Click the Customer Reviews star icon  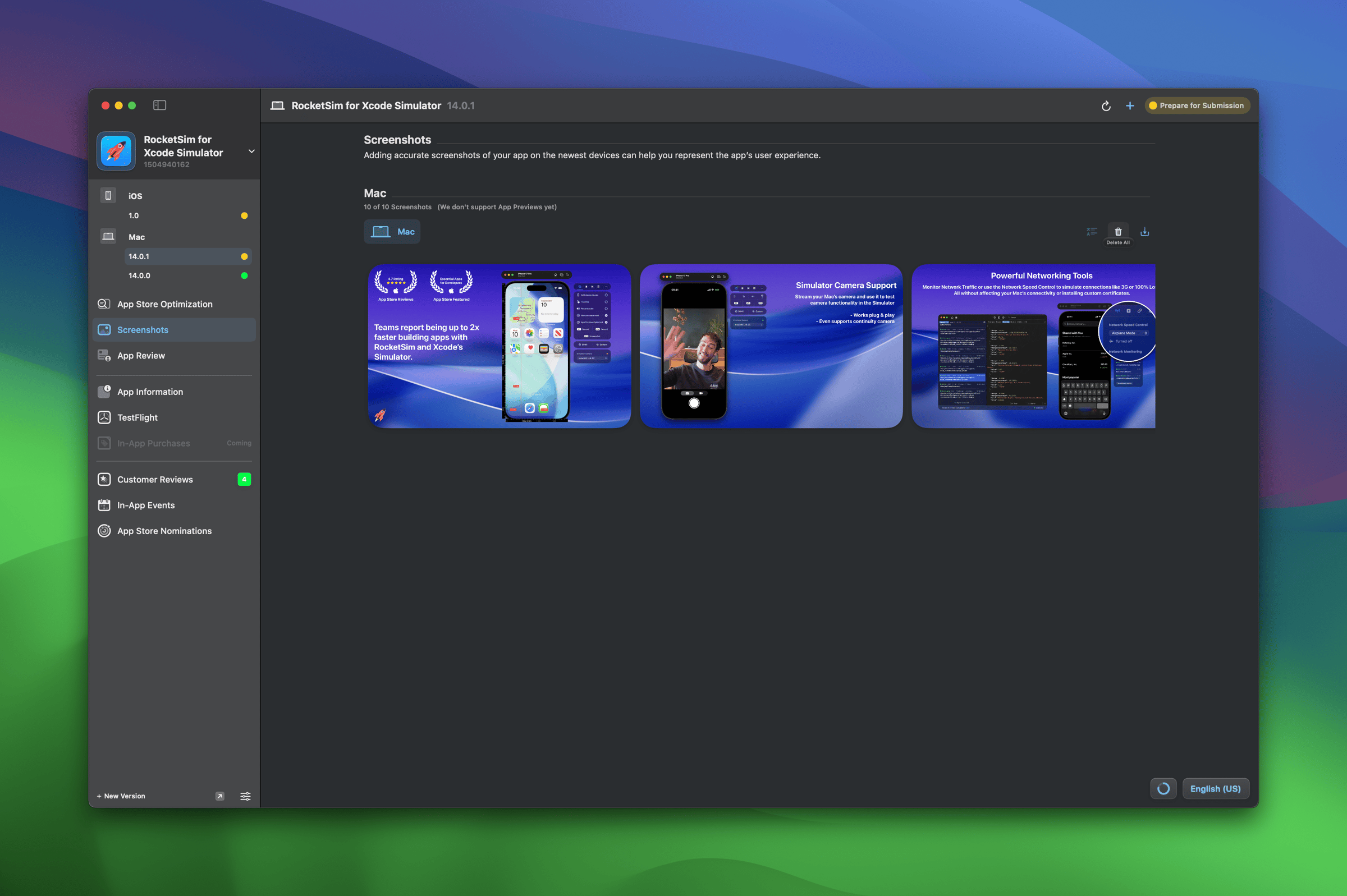tap(104, 480)
